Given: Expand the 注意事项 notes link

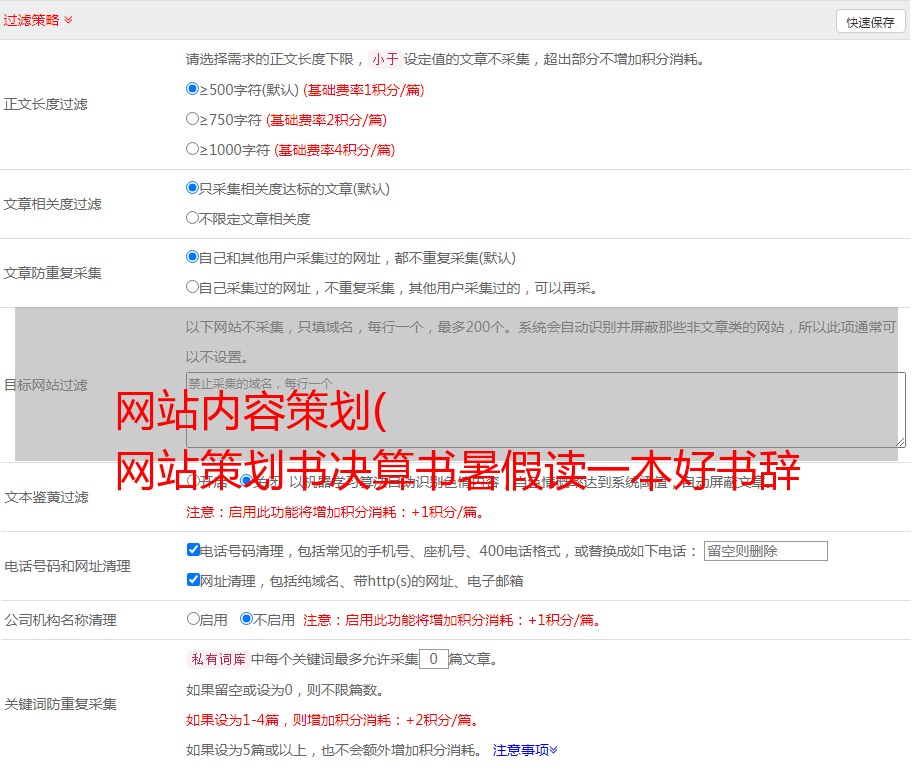Looking at the screenshot, I should click(525, 750).
